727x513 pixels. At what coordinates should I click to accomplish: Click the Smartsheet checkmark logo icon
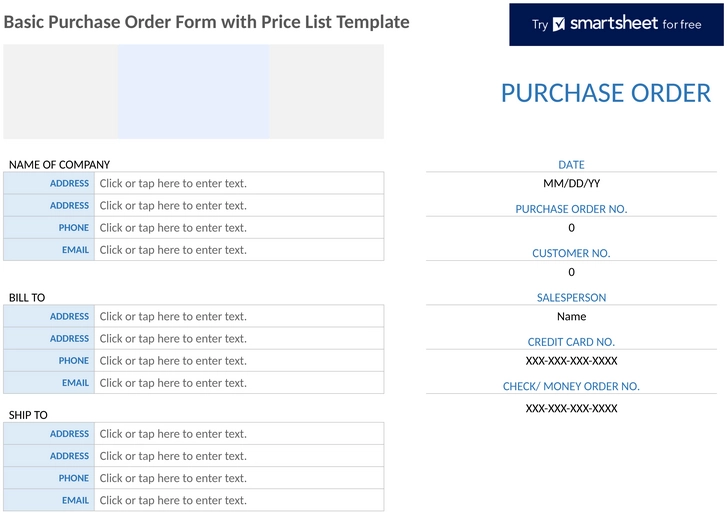pyautogui.click(x=559, y=24)
